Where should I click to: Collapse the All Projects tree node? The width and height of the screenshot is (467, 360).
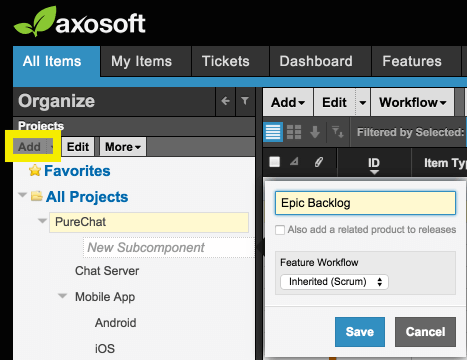point(22,195)
